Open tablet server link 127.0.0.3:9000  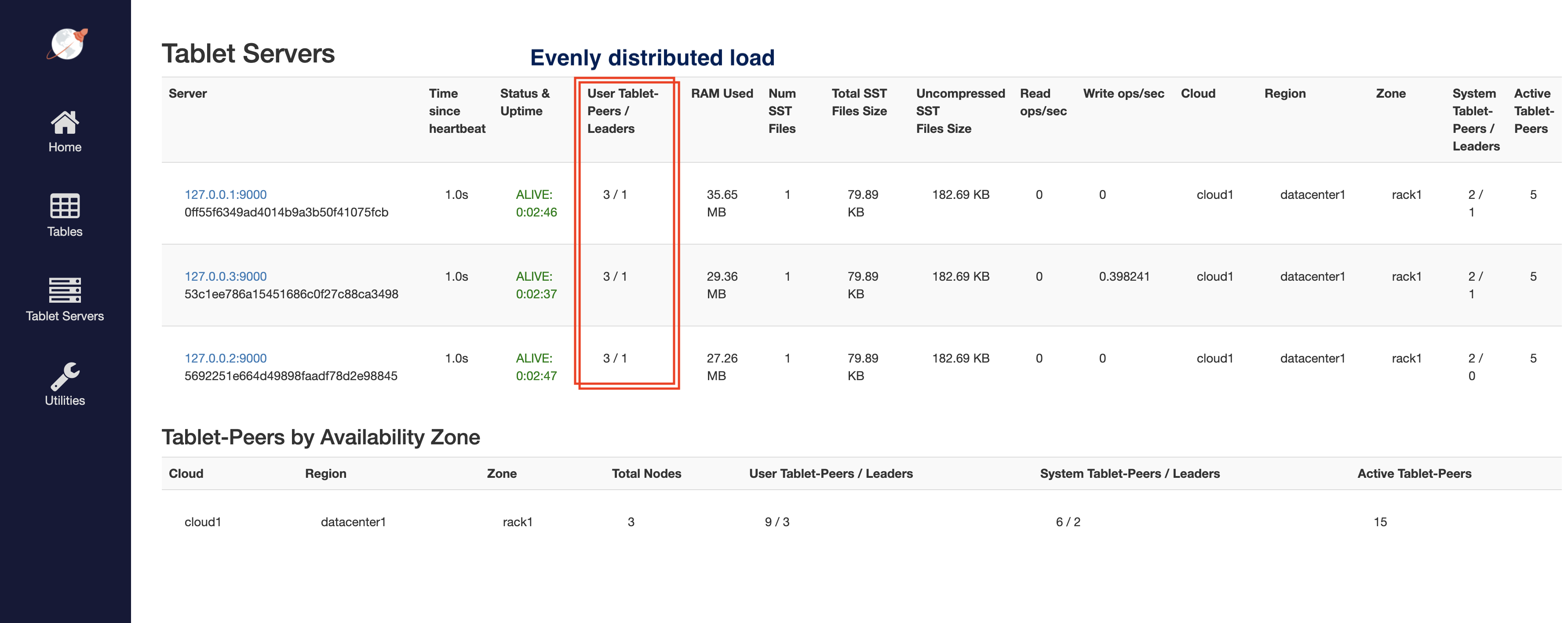pyautogui.click(x=225, y=276)
